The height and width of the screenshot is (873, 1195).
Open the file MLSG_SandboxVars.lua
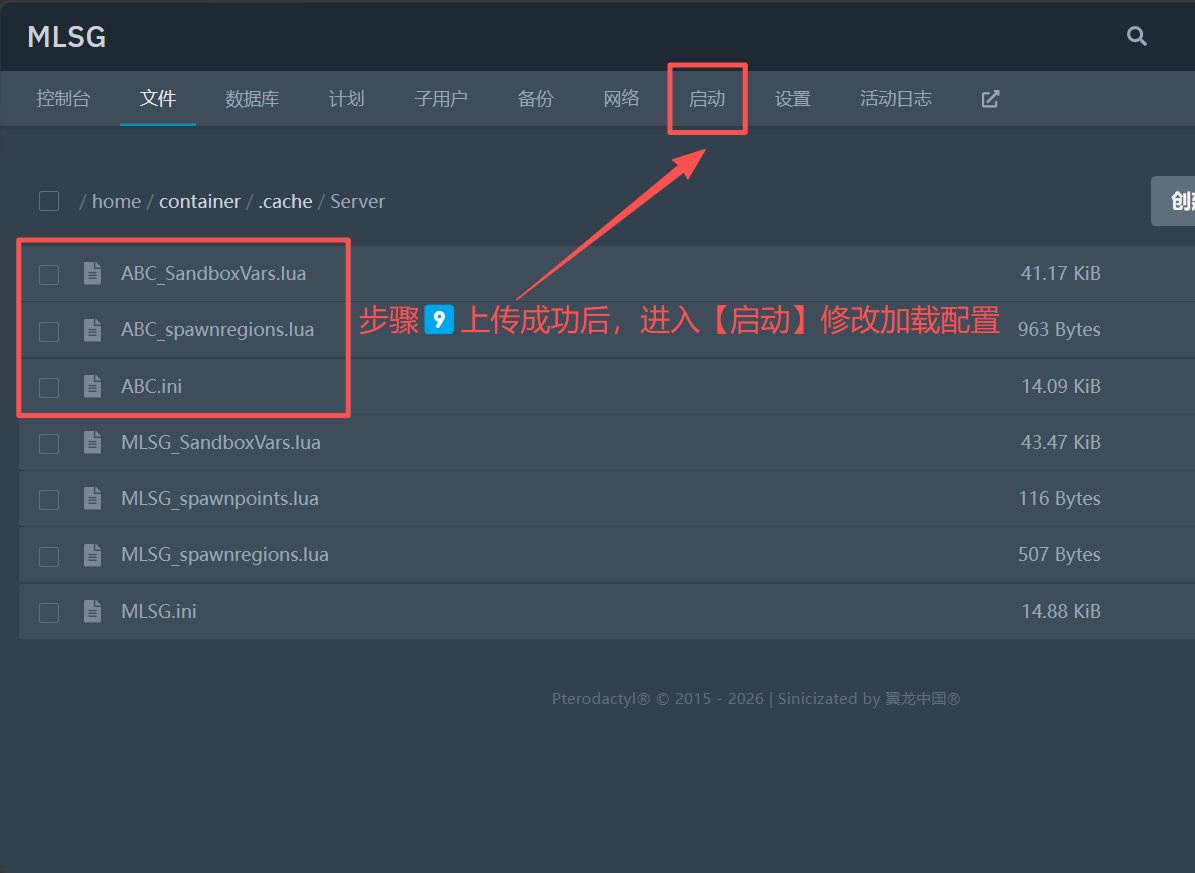point(221,442)
